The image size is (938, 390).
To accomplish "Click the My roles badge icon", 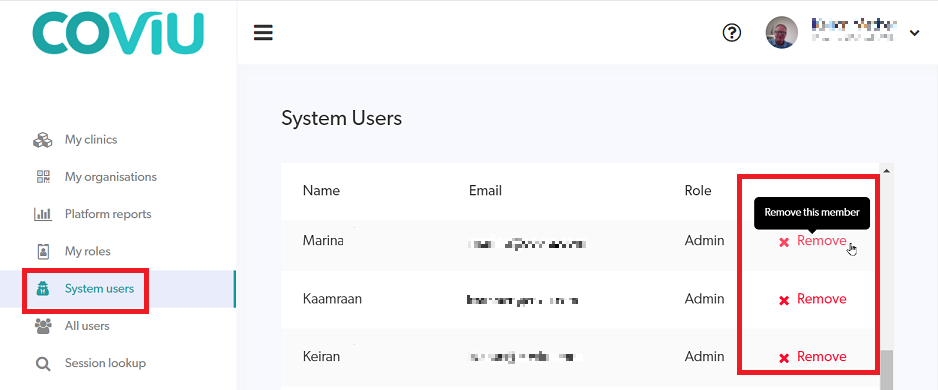I will point(43,251).
